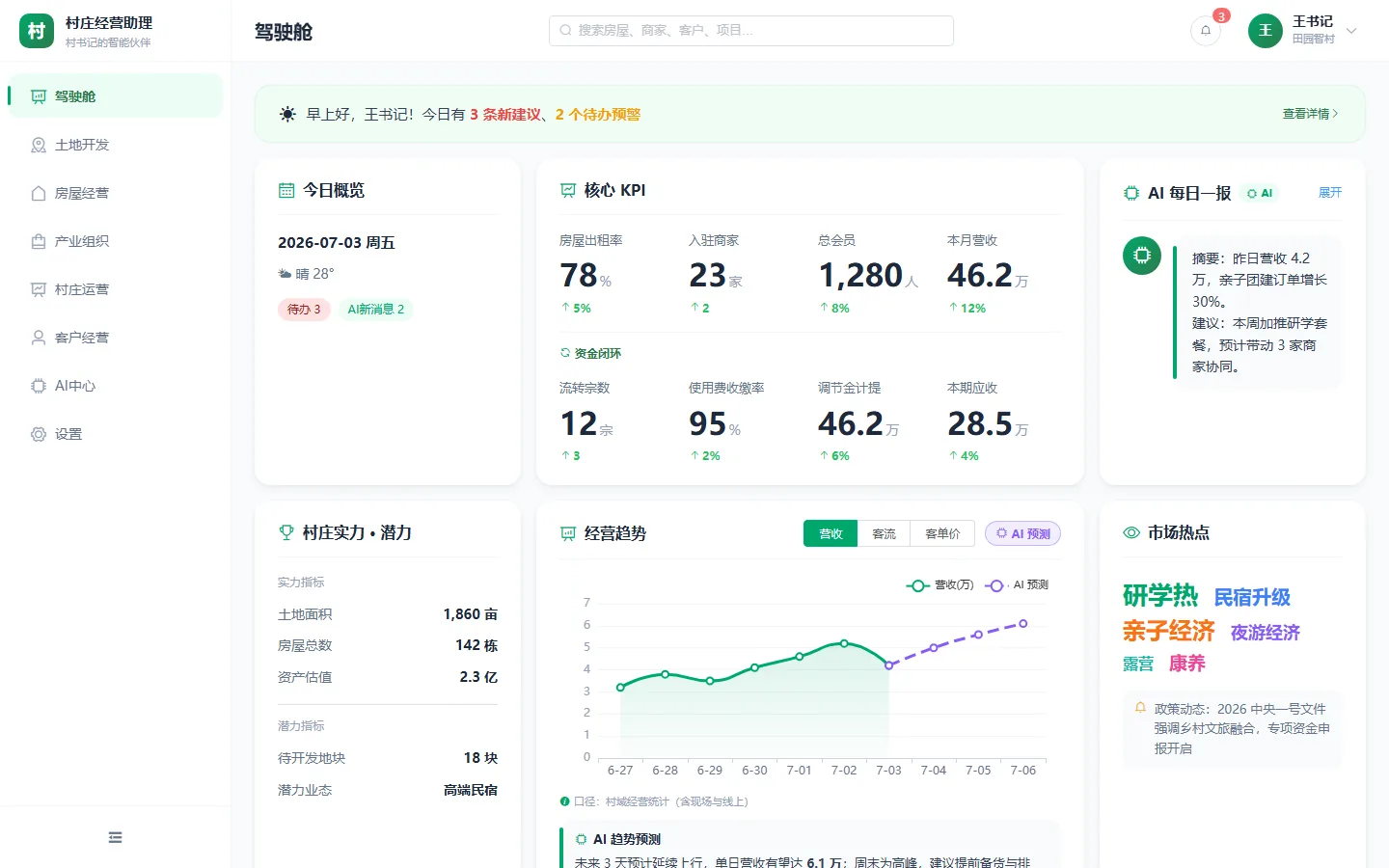Open 房屋经营 in the sidebar
This screenshot has height=868, width=1389.
(116, 193)
